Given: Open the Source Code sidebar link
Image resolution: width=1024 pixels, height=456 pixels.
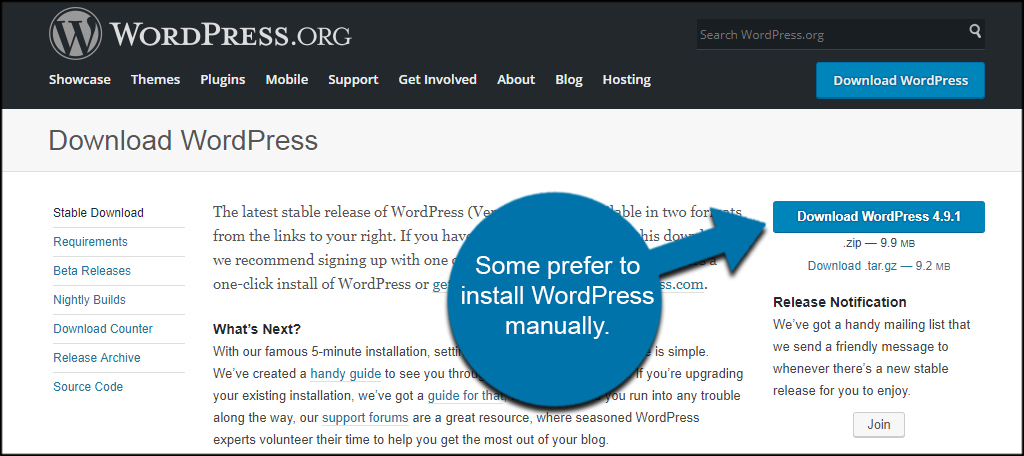Looking at the screenshot, I should pyautogui.click(x=88, y=387).
